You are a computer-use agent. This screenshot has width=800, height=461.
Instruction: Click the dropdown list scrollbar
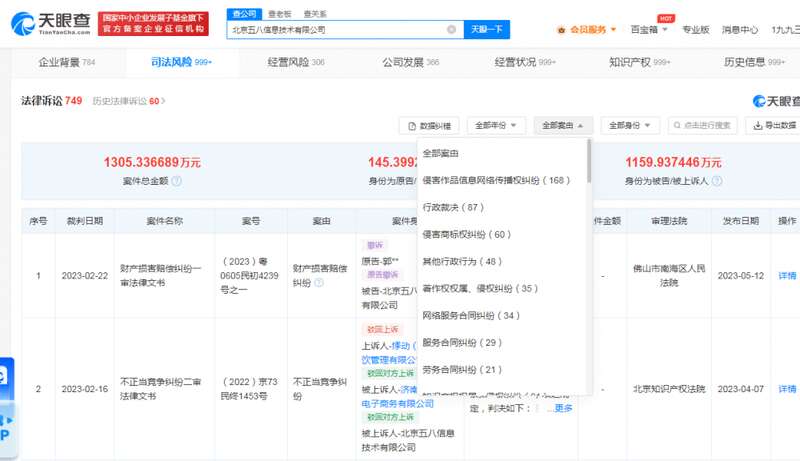click(589, 161)
